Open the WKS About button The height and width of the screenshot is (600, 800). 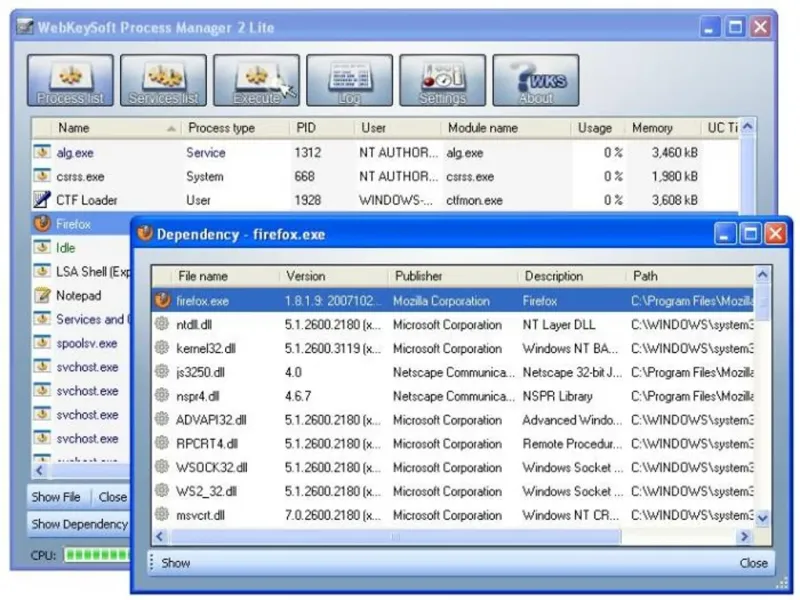(536, 81)
